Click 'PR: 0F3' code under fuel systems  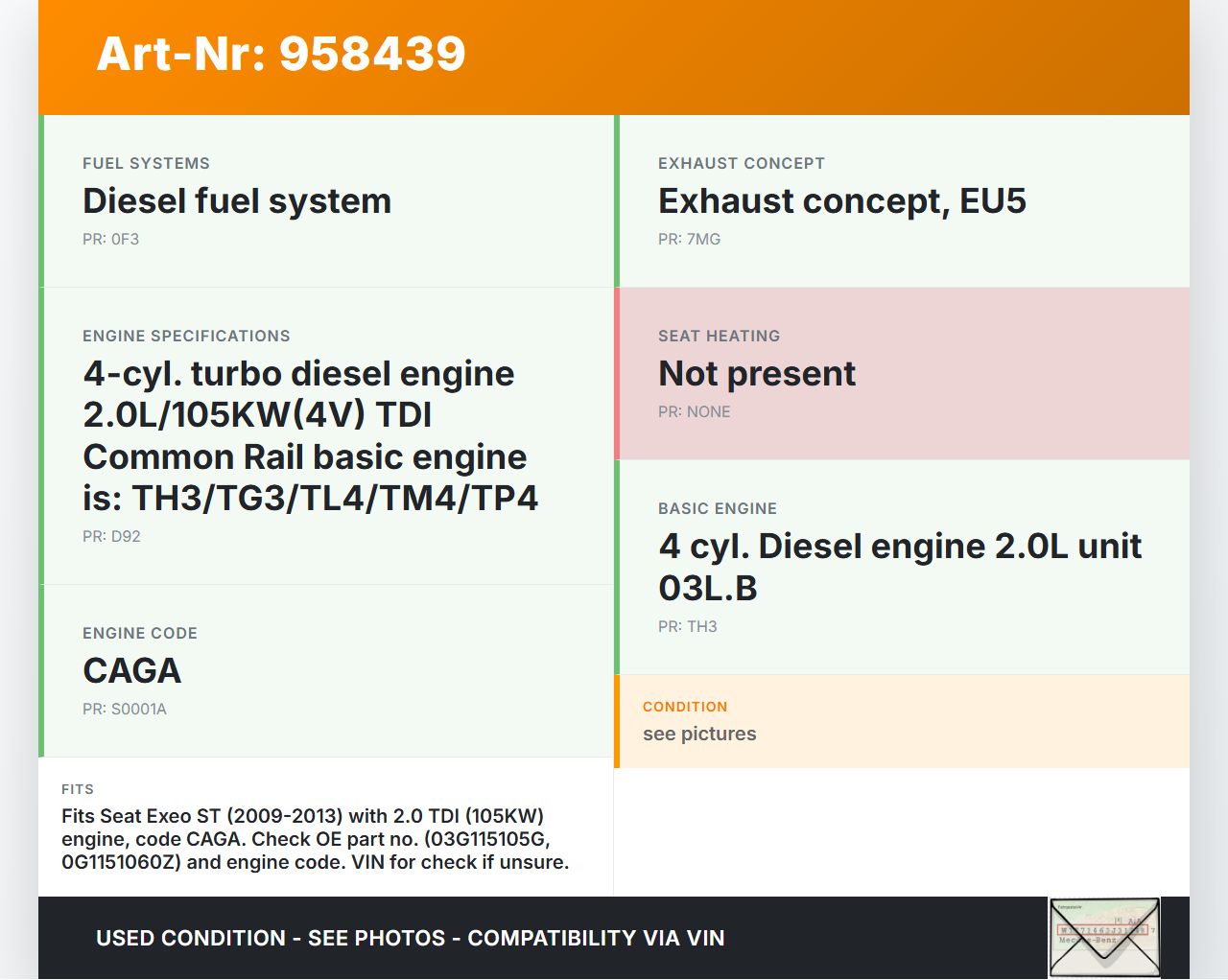coord(110,240)
